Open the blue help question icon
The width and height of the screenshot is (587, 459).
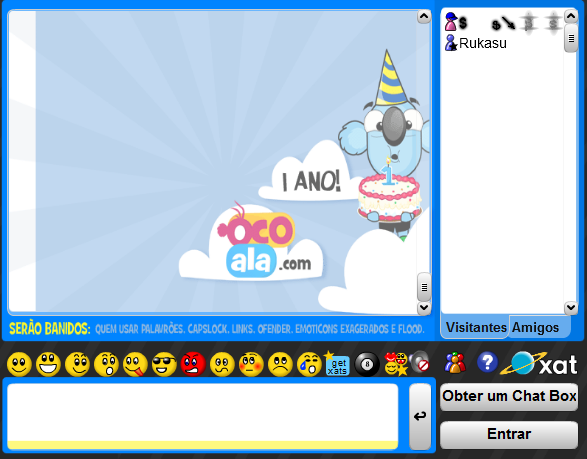point(487,362)
